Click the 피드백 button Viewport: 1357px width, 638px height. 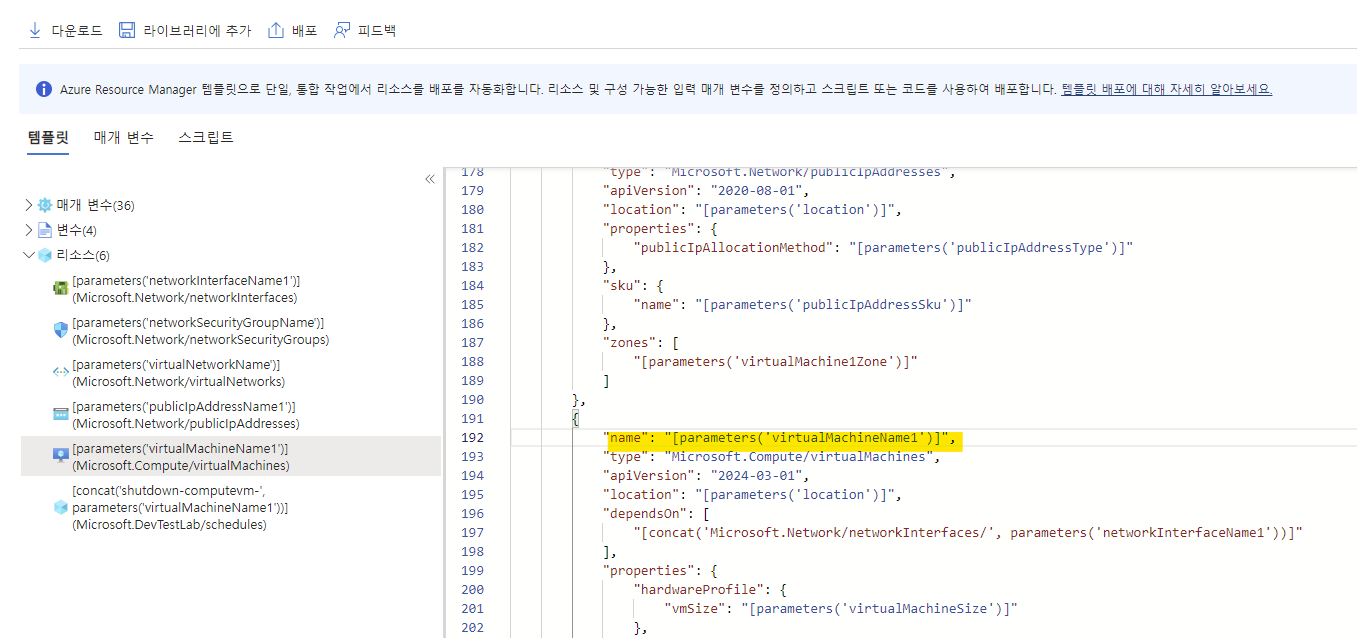click(x=365, y=30)
